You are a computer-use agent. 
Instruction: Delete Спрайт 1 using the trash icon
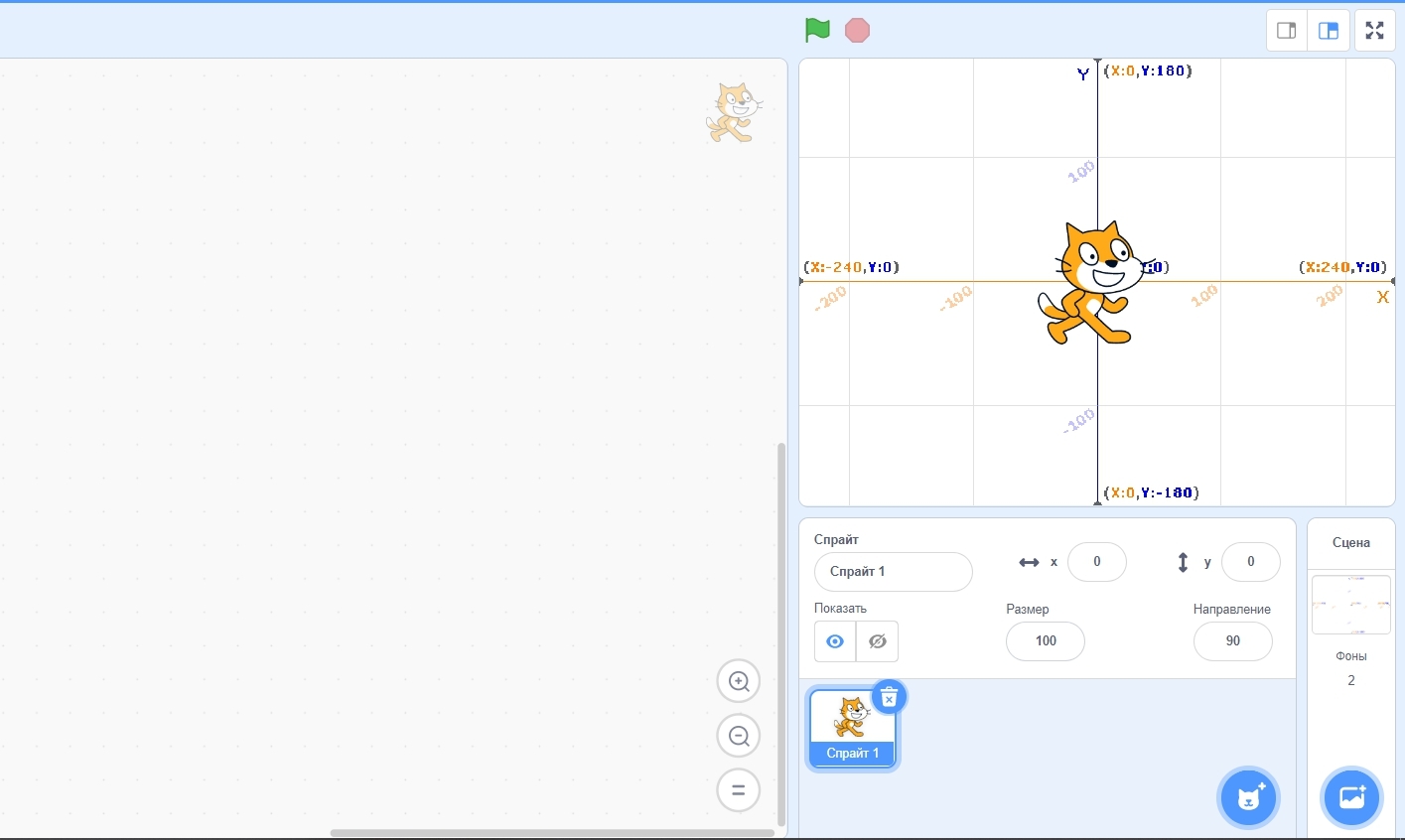(x=890, y=697)
